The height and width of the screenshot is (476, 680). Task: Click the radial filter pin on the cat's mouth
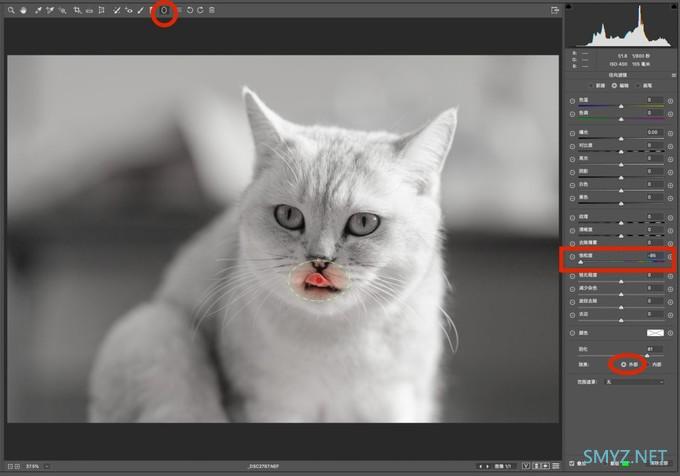click(x=318, y=280)
